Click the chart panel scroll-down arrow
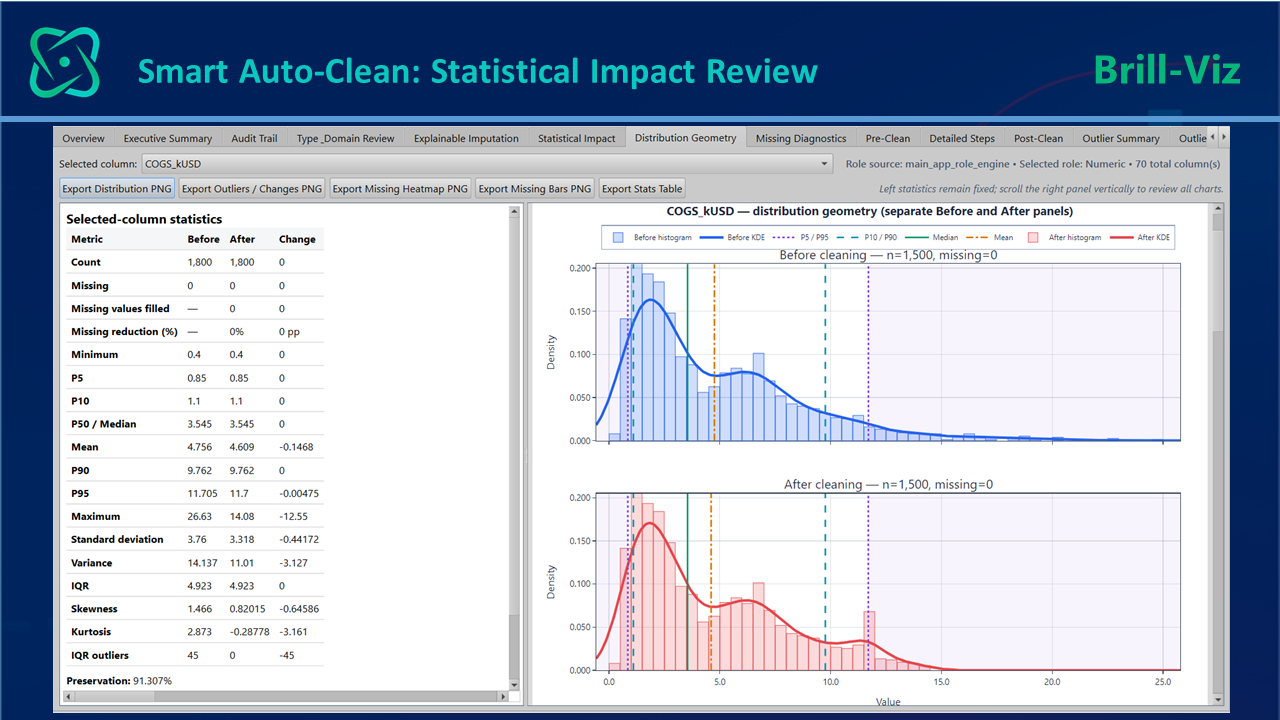Screen dimensions: 1280x720 [1217, 698]
